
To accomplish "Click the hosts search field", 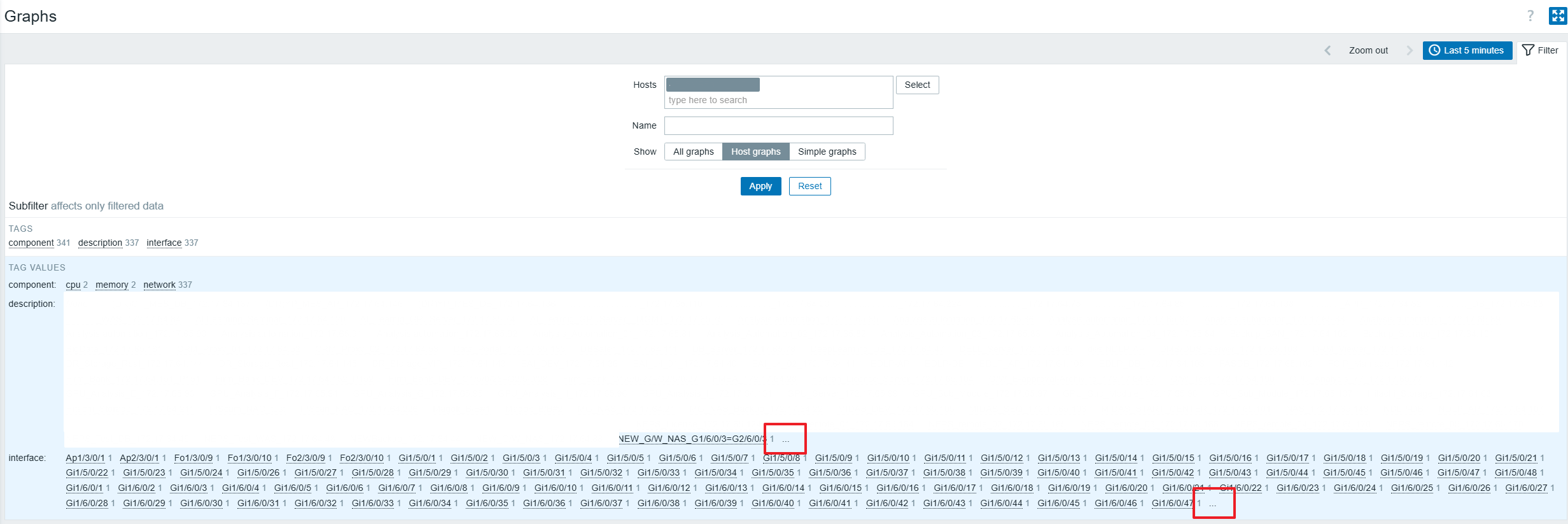I will 778,100.
